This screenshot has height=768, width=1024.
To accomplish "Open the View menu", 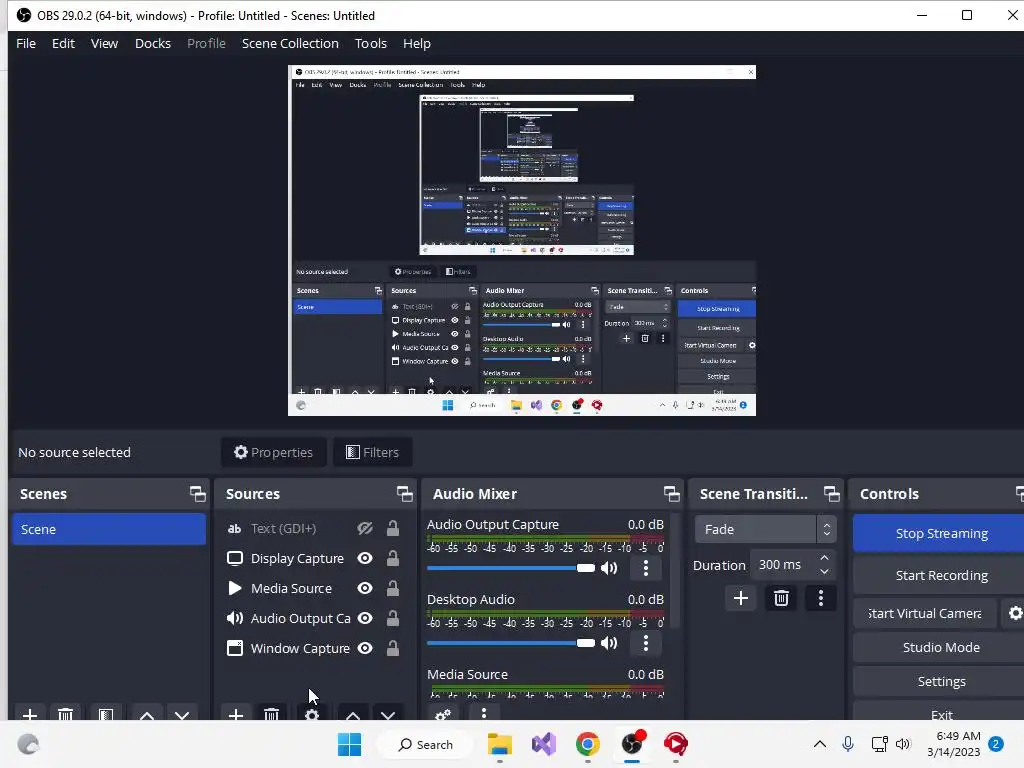I will [x=104, y=43].
